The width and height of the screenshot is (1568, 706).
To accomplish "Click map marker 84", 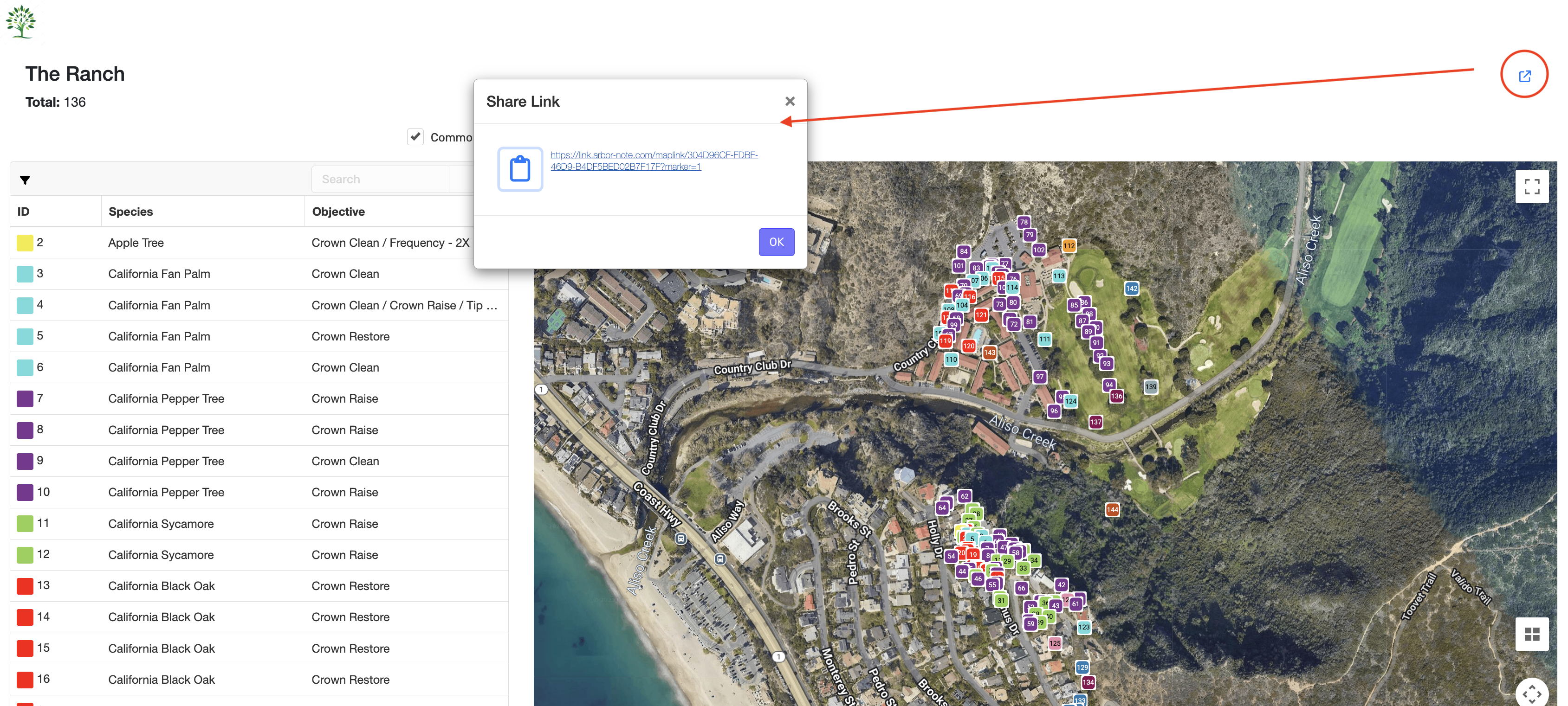I will tap(963, 251).
